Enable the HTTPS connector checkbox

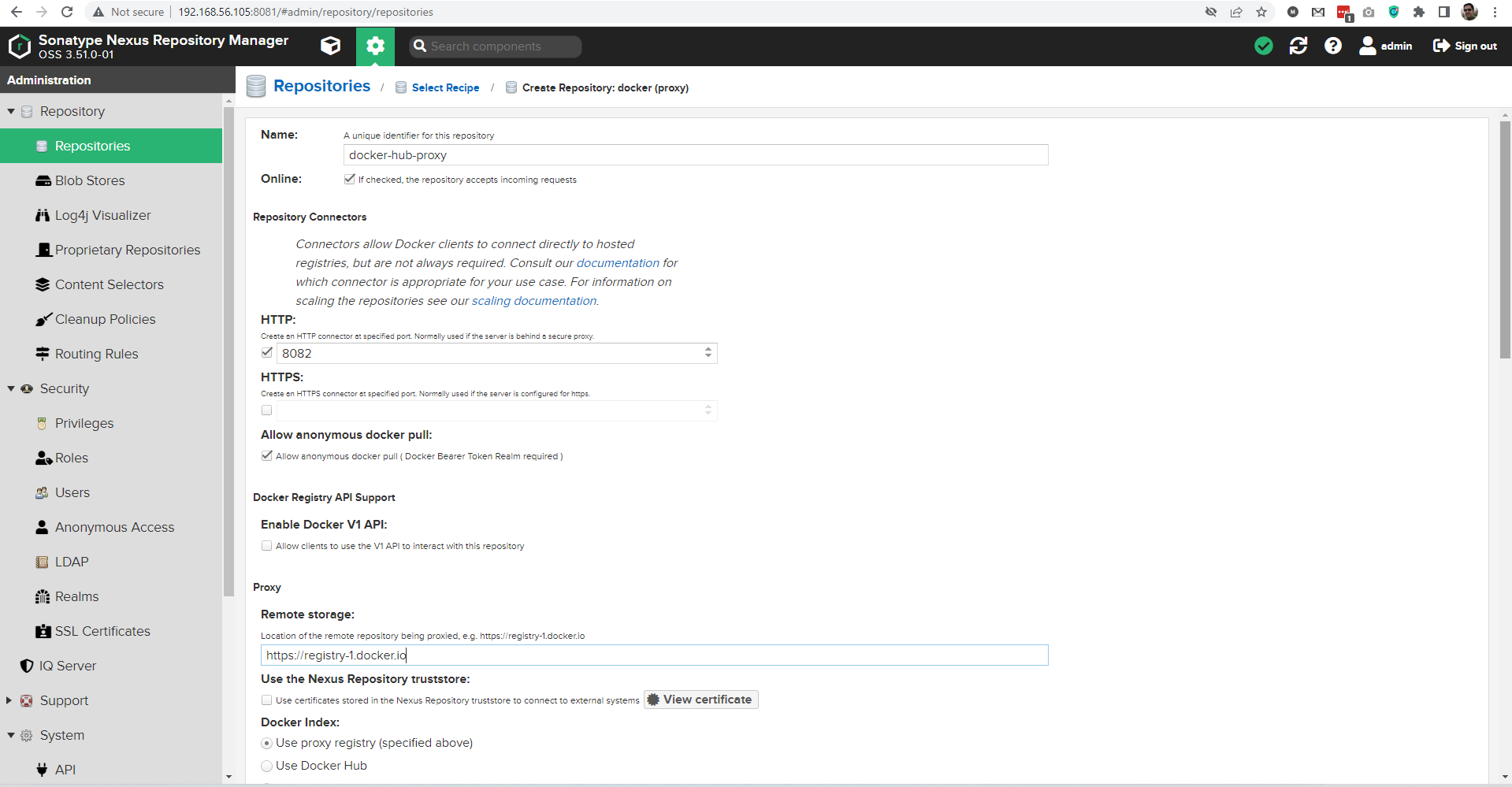[267, 410]
